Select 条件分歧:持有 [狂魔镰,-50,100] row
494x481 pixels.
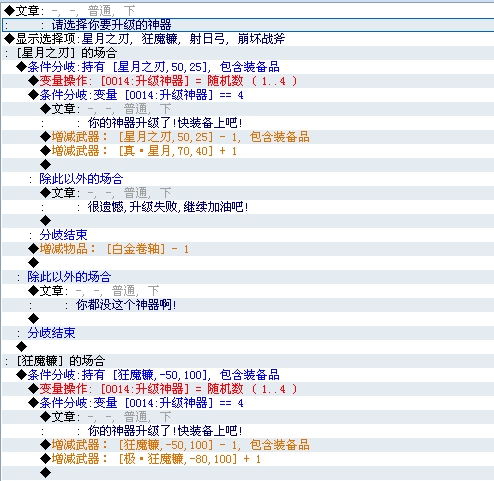[x=248, y=375]
